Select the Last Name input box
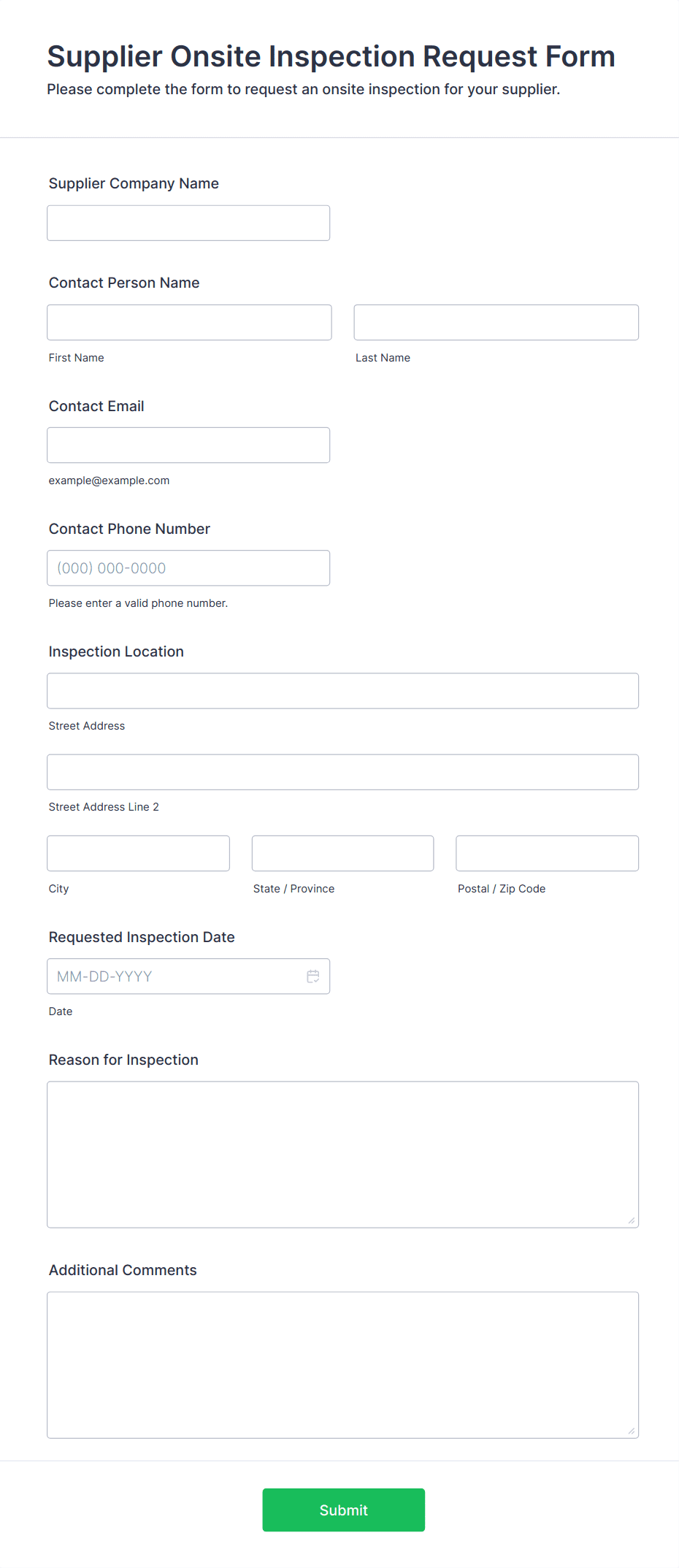 [x=496, y=322]
